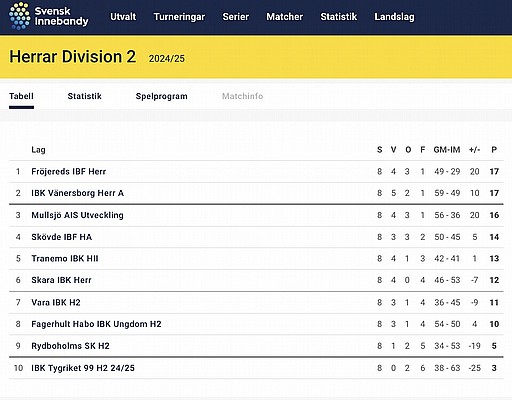This screenshot has width=512, height=400.
Task: Select the Tabell tab
Action: pos(21,96)
